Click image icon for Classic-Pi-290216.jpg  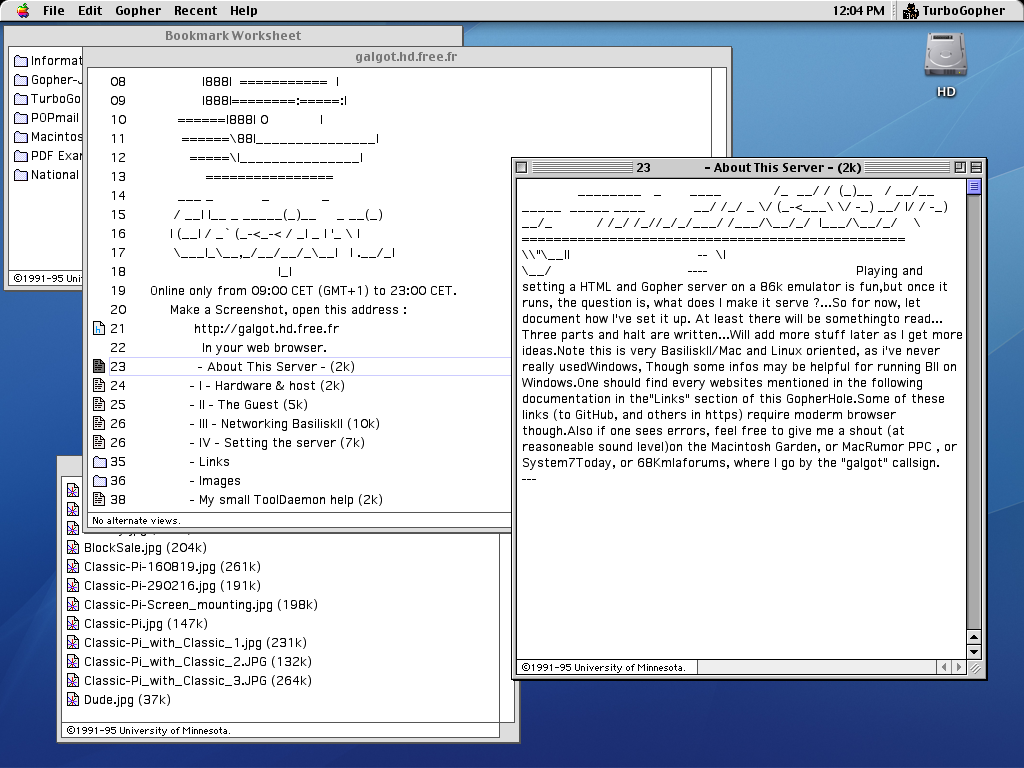coord(73,586)
